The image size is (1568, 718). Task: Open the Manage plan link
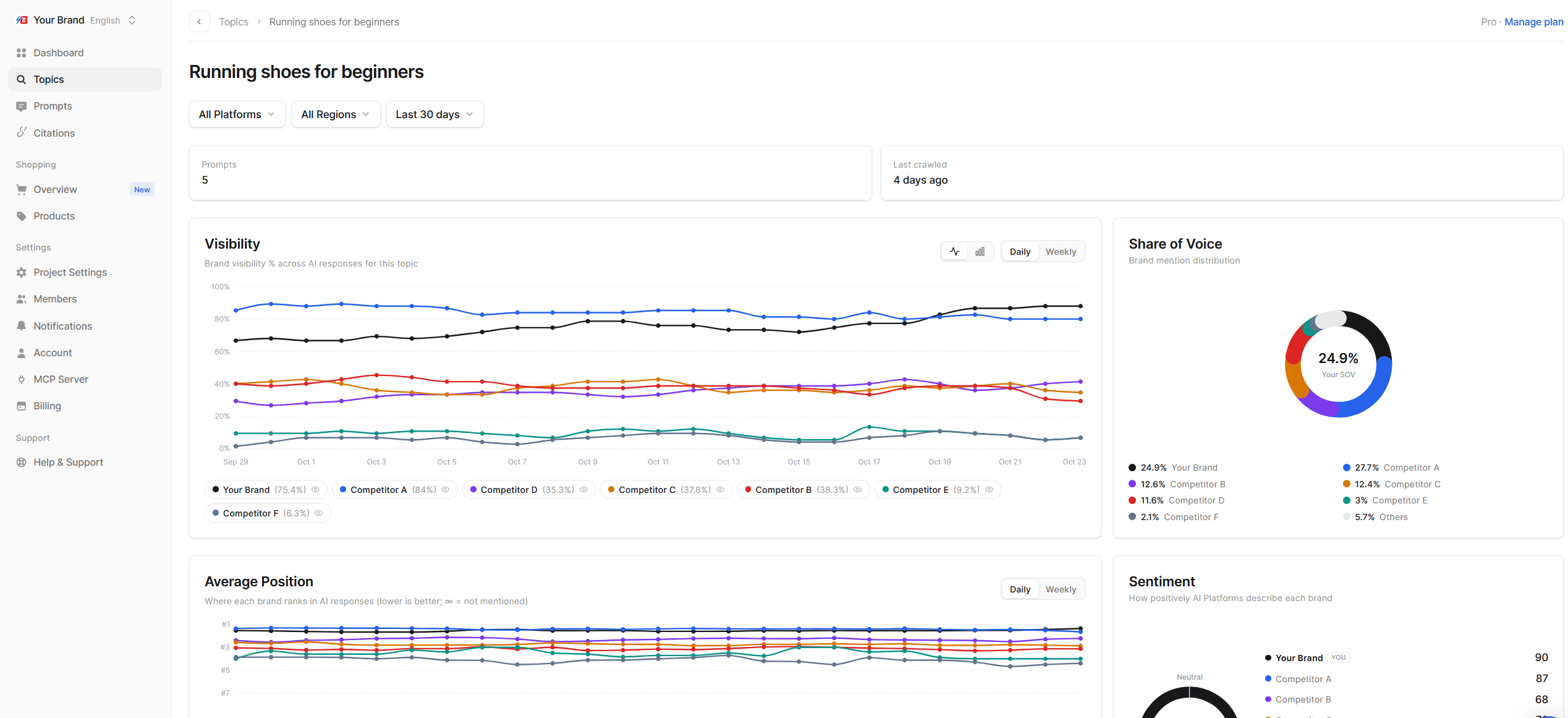coord(1533,22)
